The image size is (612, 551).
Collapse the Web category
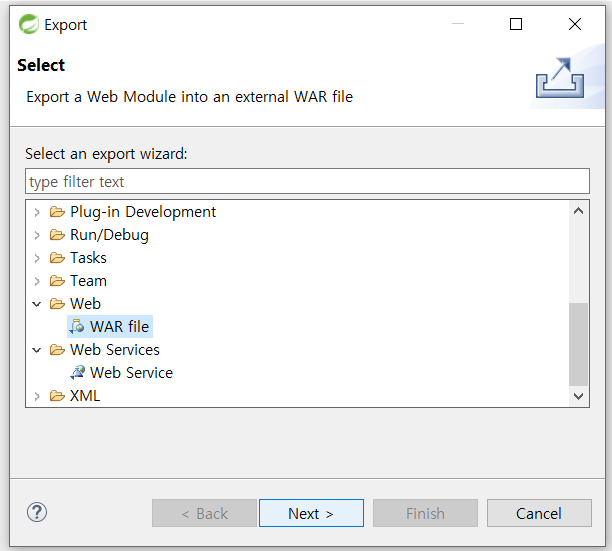tap(37, 304)
